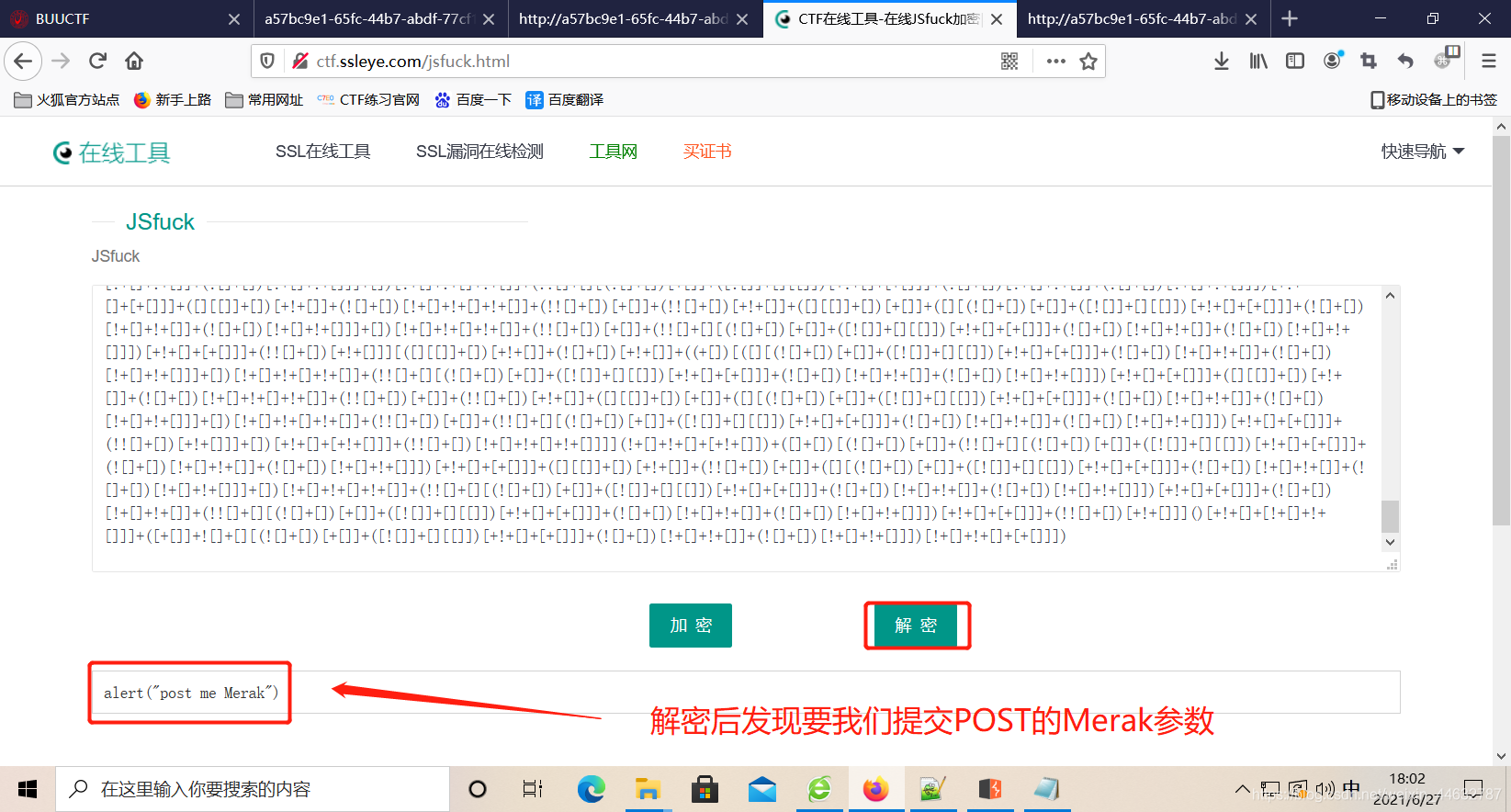Click page scrollbar down arrow
Image resolution: width=1511 pixels, height=812 pixels.
point(1502,756)
